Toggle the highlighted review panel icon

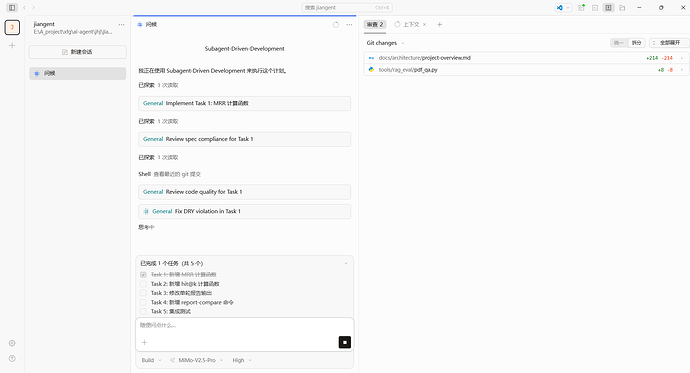(609, 7)
